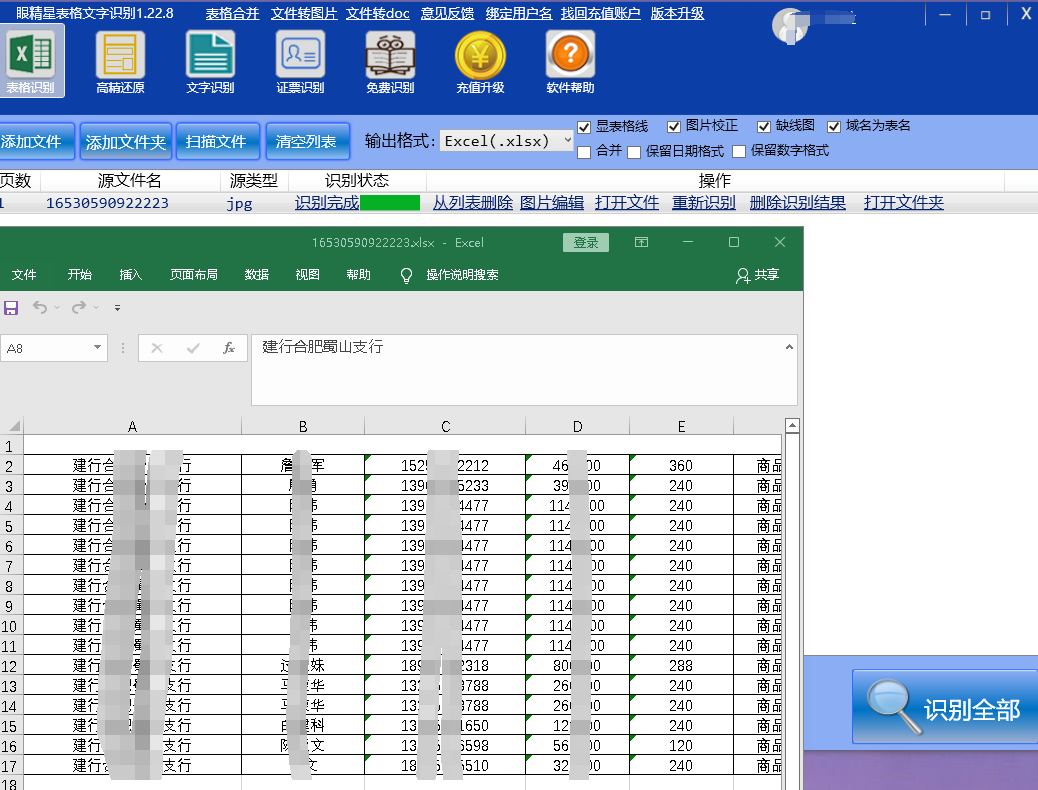The width and height of the screenshot is (1038, 790).
Task: Click the 重新识别 link
Action: click(704, 203)
